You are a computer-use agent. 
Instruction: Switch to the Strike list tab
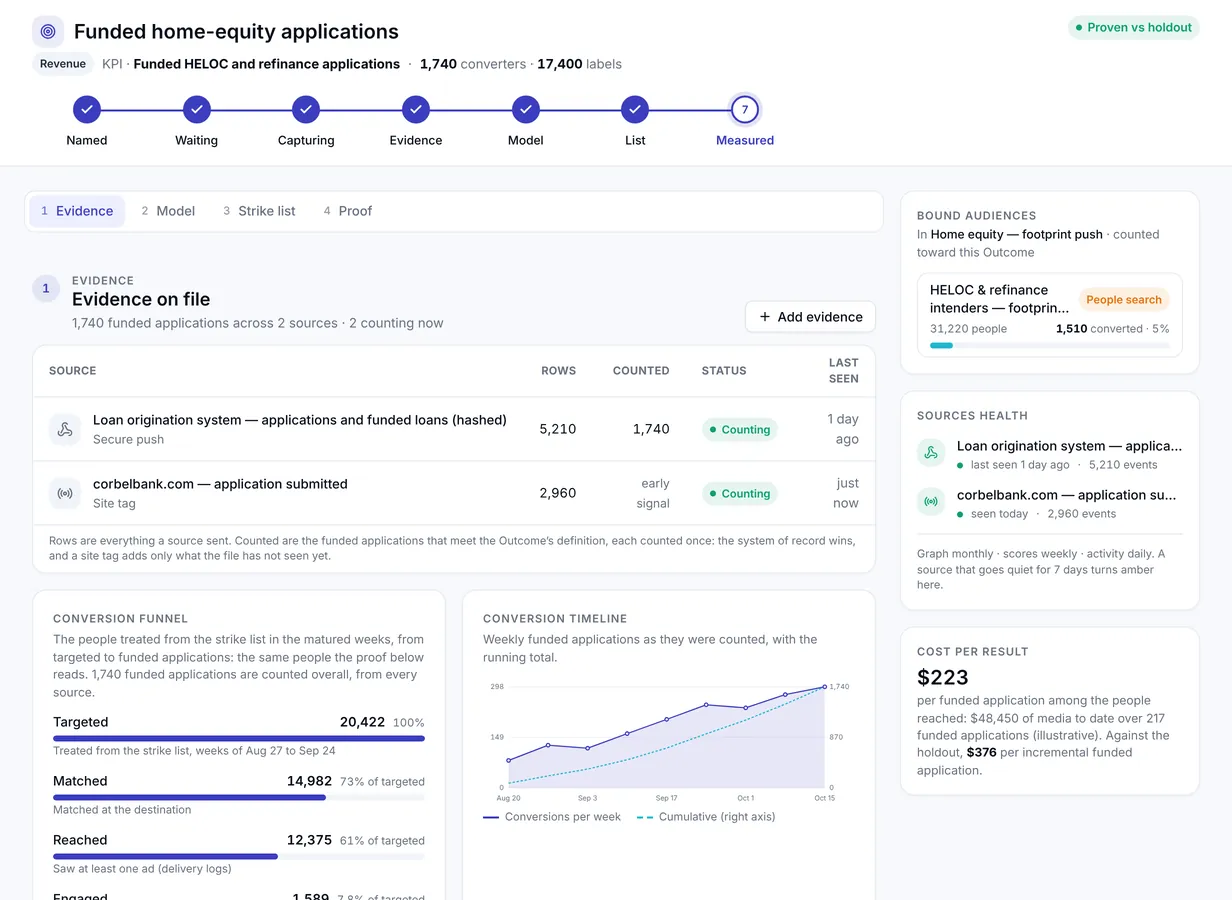(x=259, y=211)
